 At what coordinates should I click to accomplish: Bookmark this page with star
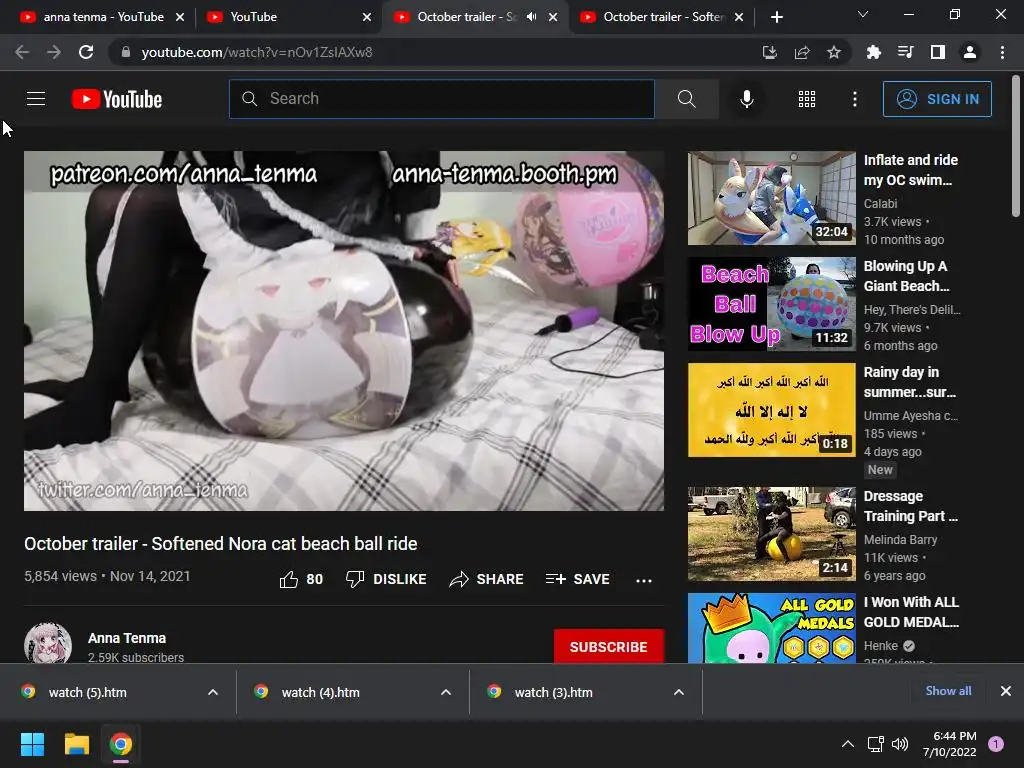coord(834,52)
